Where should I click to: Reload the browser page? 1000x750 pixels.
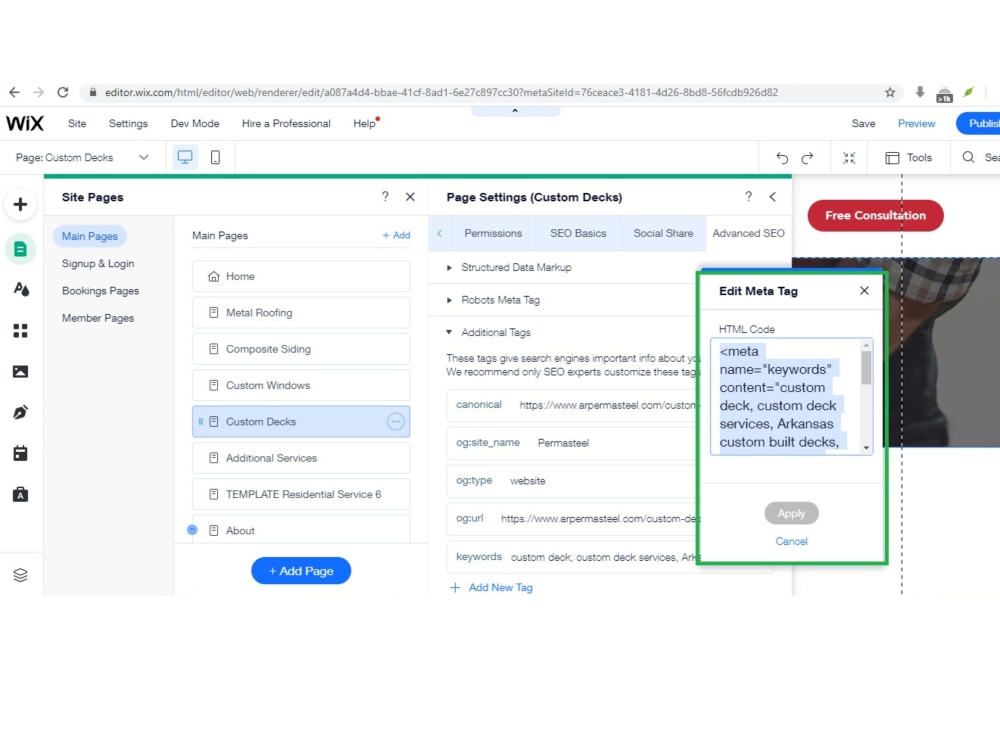pyautogui.click(x=62, y=92)
